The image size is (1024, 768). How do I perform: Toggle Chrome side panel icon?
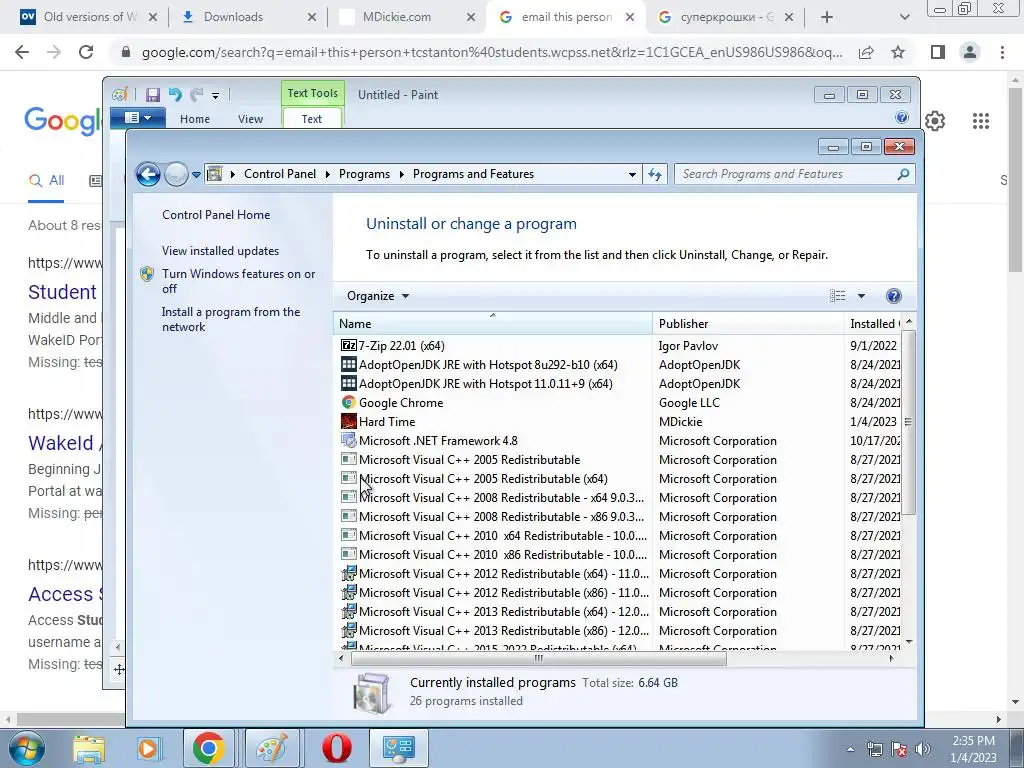click(x=938, y=52)
